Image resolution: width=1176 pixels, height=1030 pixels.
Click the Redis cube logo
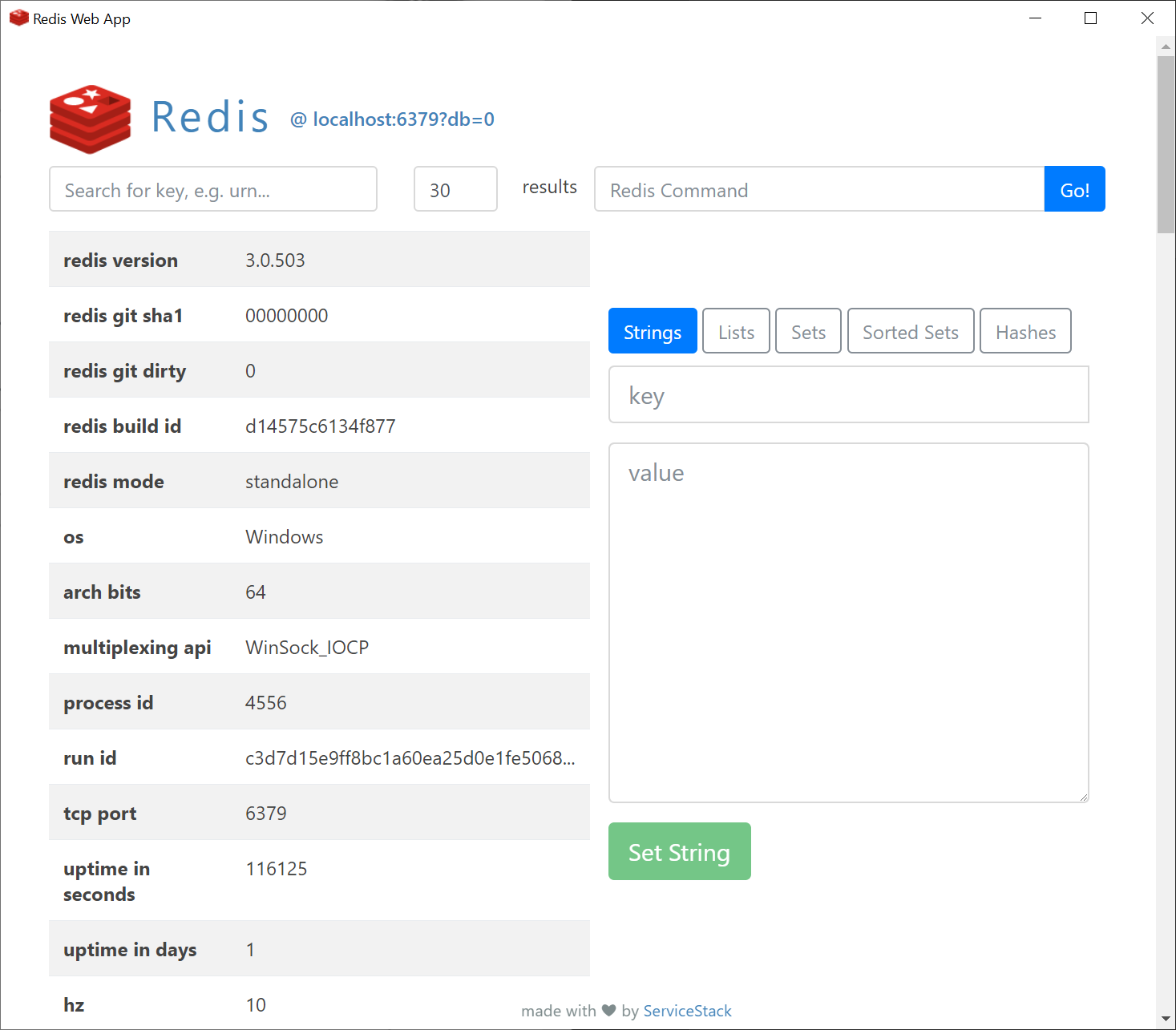click(90, 119)
